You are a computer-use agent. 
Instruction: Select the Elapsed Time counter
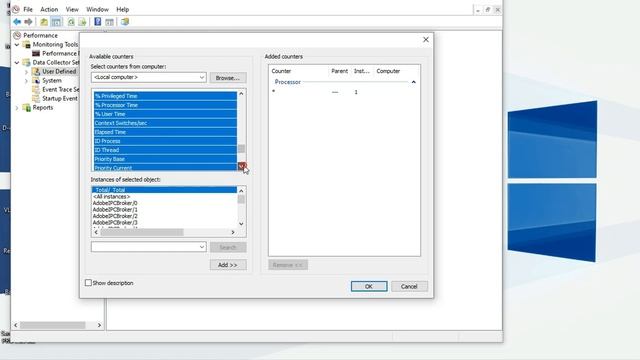click(x=165, y=132)
